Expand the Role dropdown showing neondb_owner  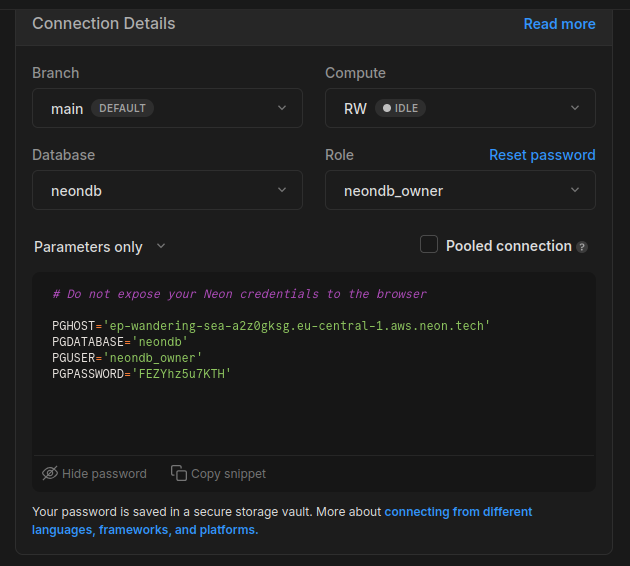(x=460, y=190)
